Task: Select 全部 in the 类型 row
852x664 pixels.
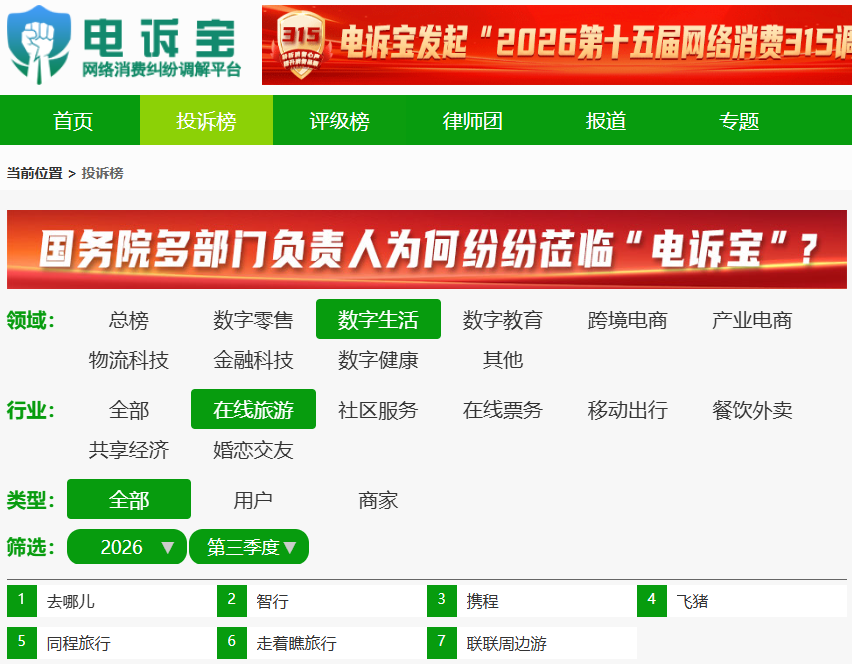Action: [x=129, y=499]
